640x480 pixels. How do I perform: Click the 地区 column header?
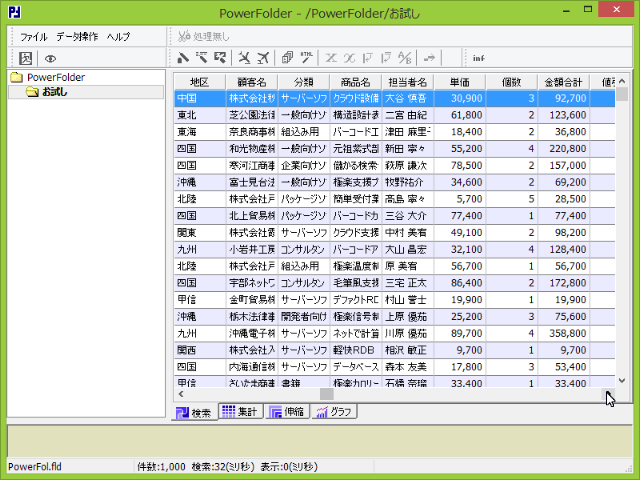point(200,82)
